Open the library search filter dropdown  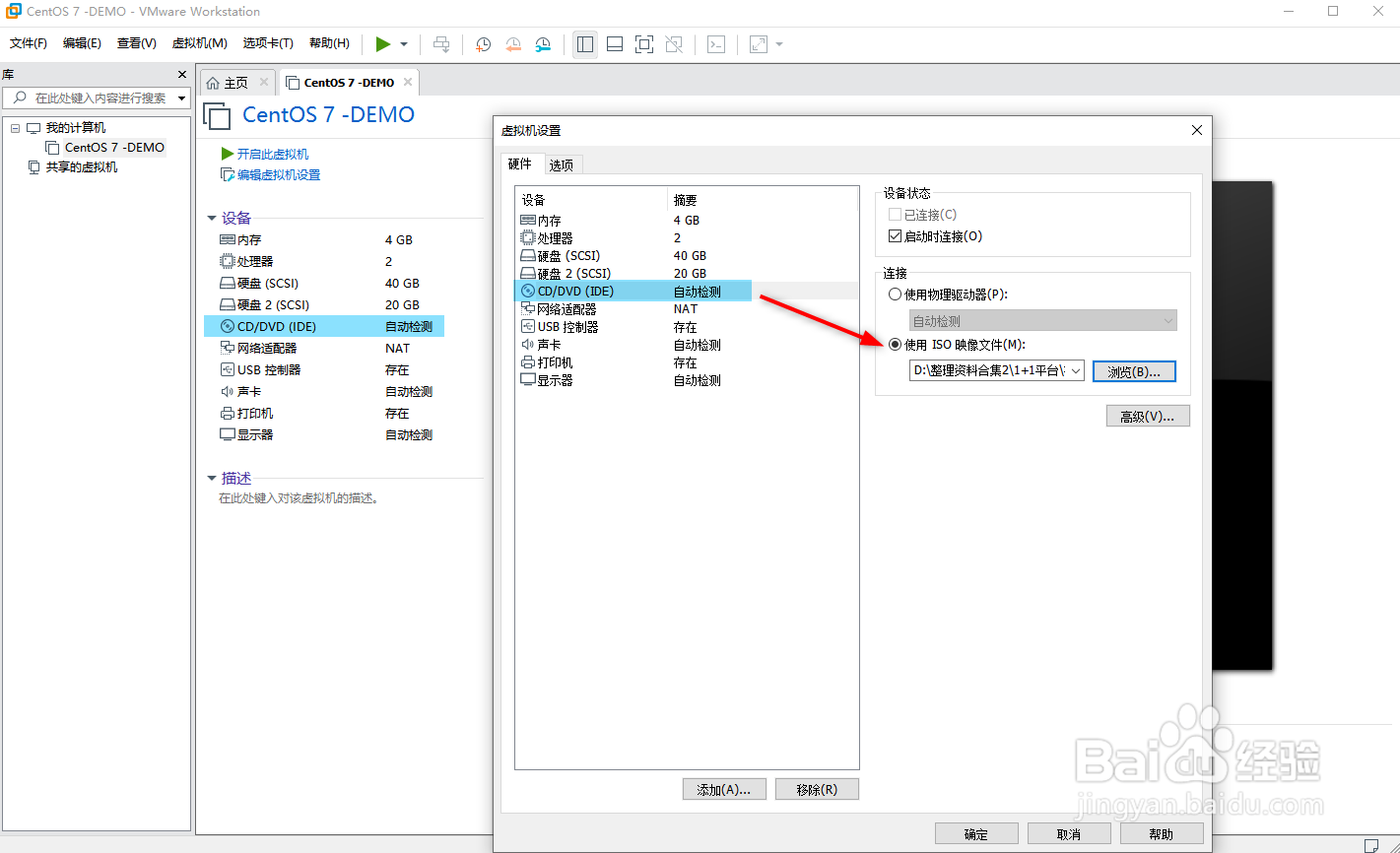(181, 98)
